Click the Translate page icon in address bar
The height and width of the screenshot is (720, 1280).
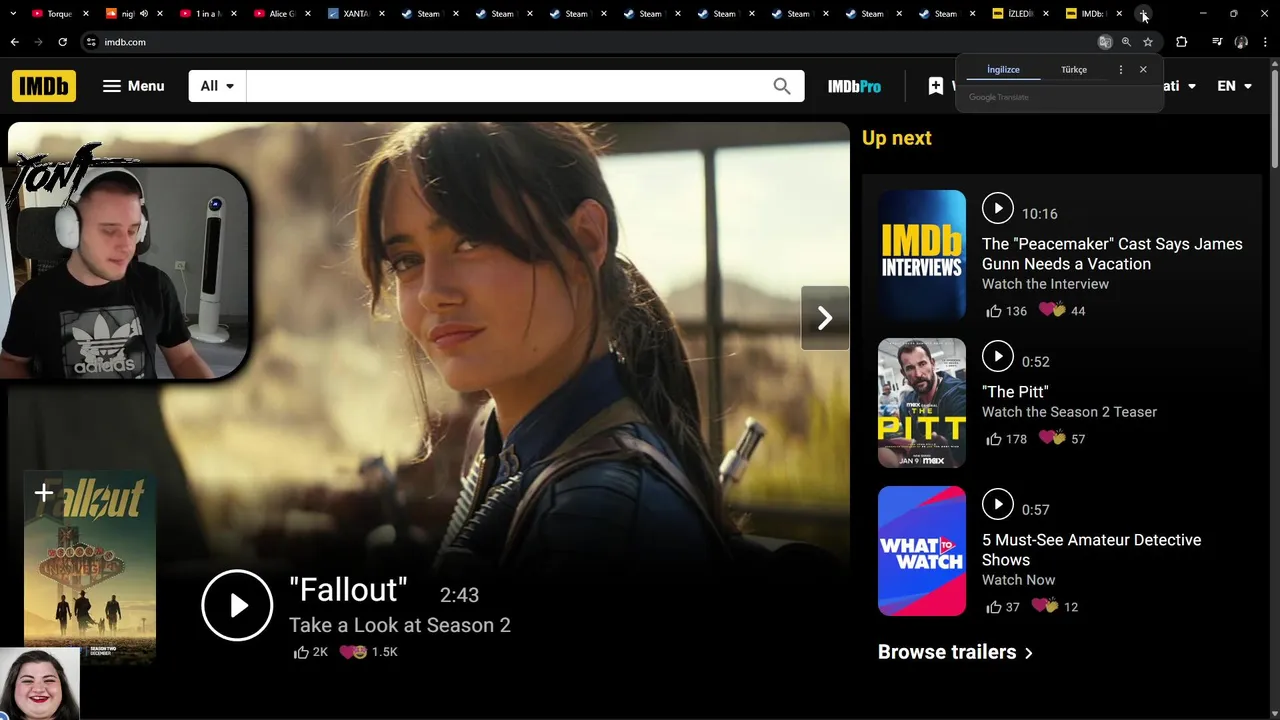click(1105, 42)
